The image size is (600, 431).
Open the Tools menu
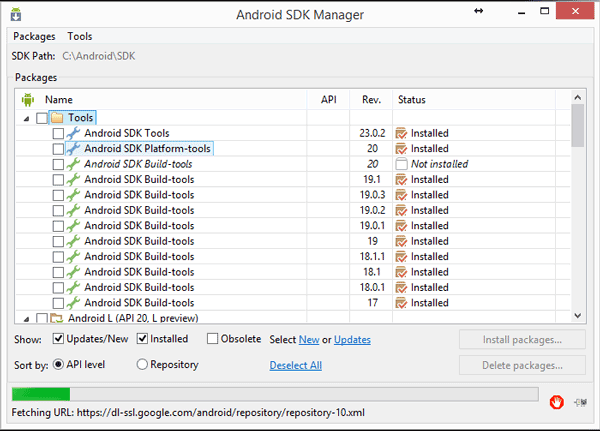coord(80,36)
